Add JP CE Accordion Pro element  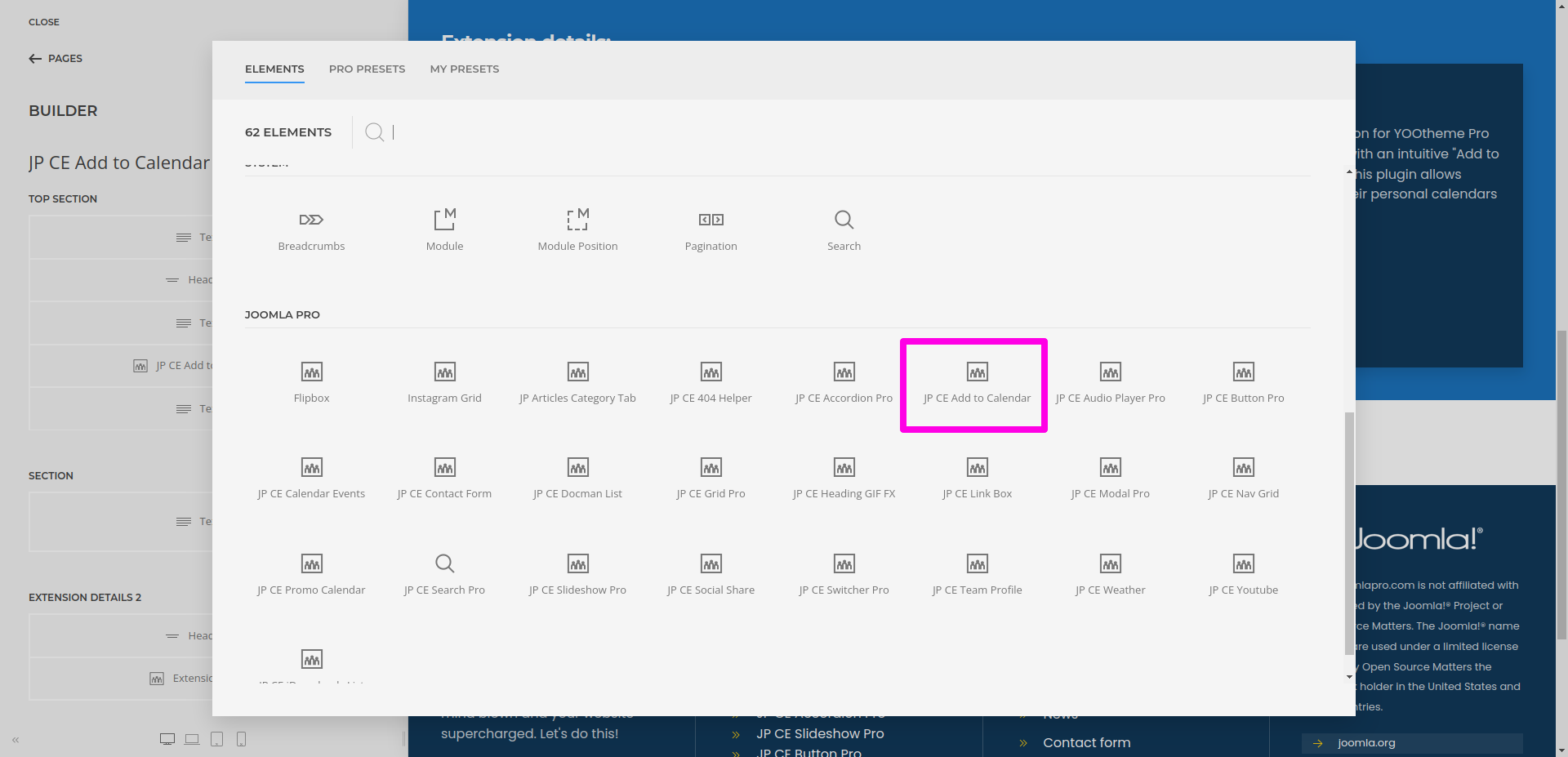click(844, 383)
